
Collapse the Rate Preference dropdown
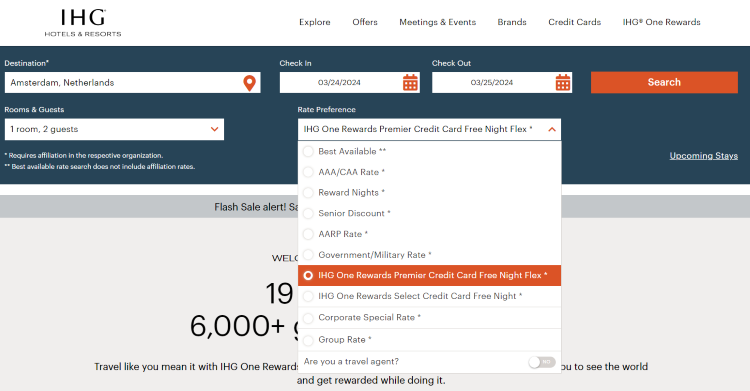coord(551,129)
